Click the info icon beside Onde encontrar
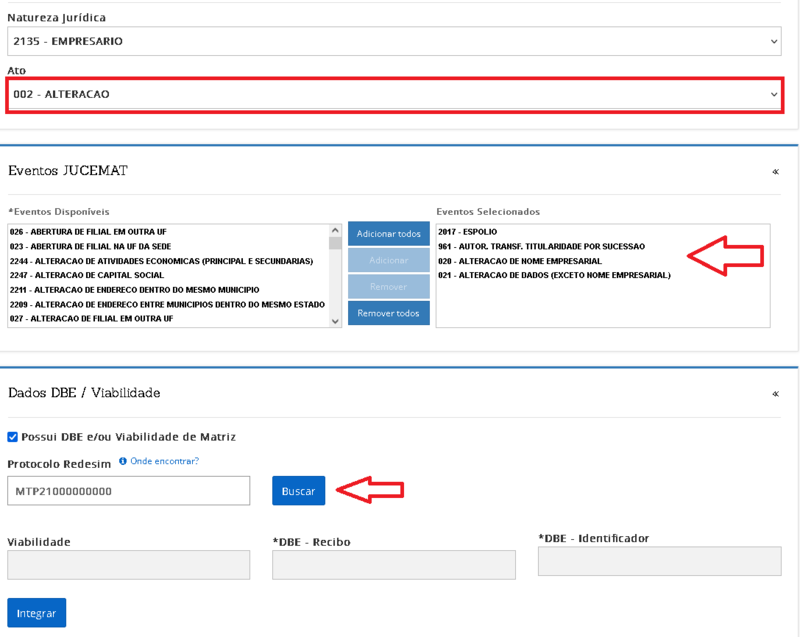Viewport: 800px width, 637px height. [x=123, y=461]
